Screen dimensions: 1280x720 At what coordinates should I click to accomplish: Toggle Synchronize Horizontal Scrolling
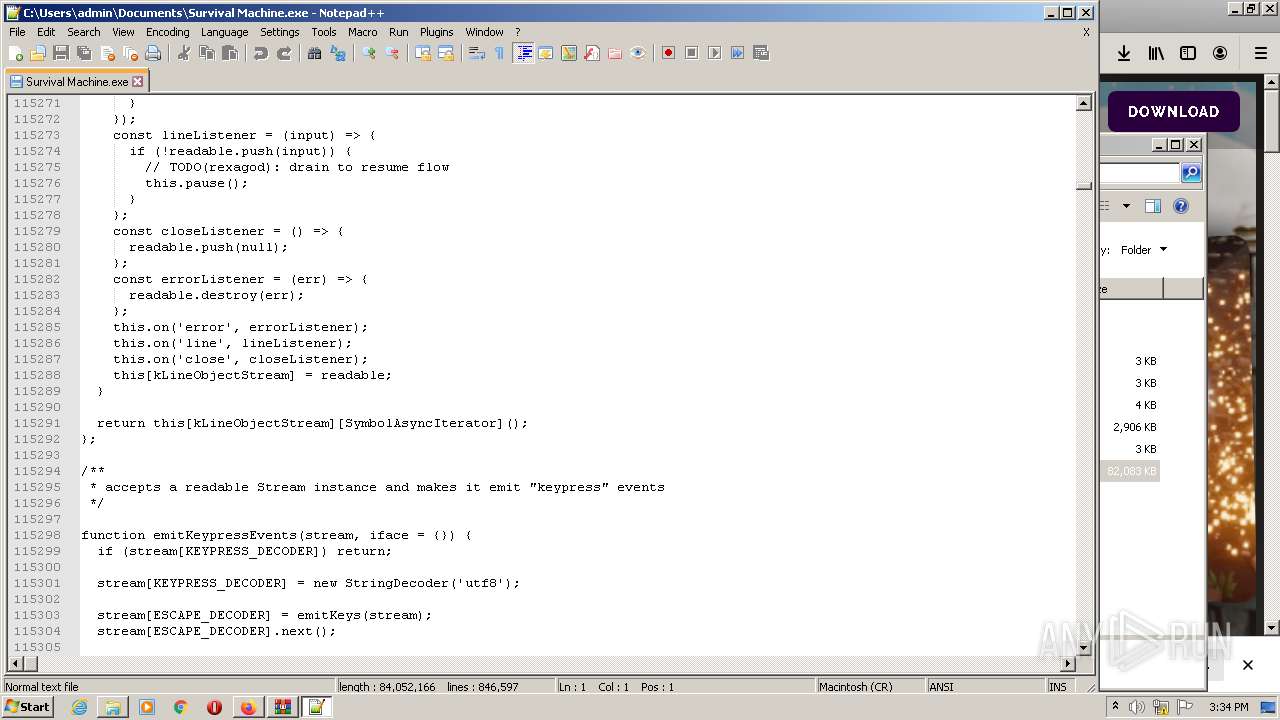pos(446,53)
